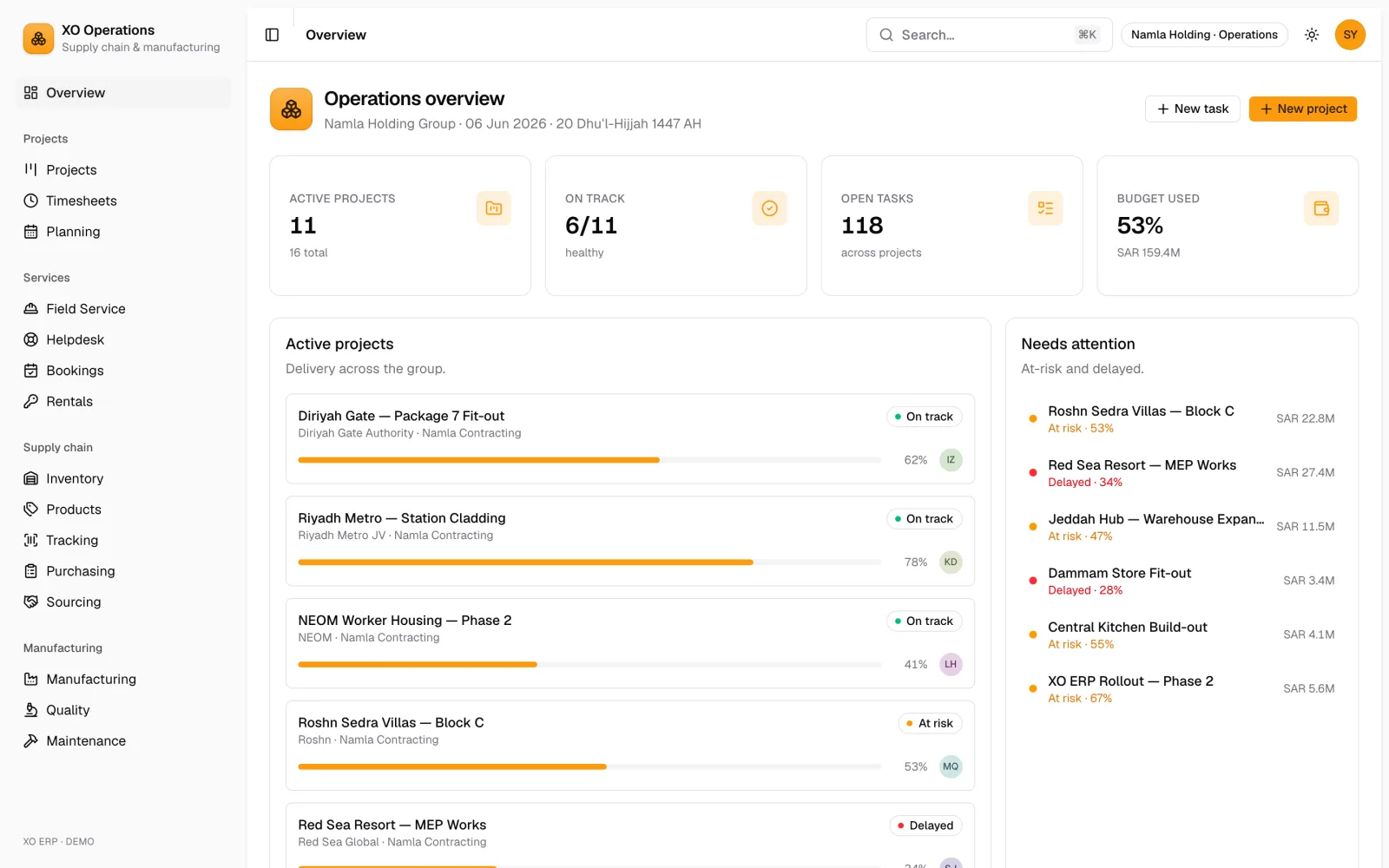The height and width of the screenshot is (868, 1389).
Task: Toggle light/dark theme sun icon
Action: click(1312, 35)
